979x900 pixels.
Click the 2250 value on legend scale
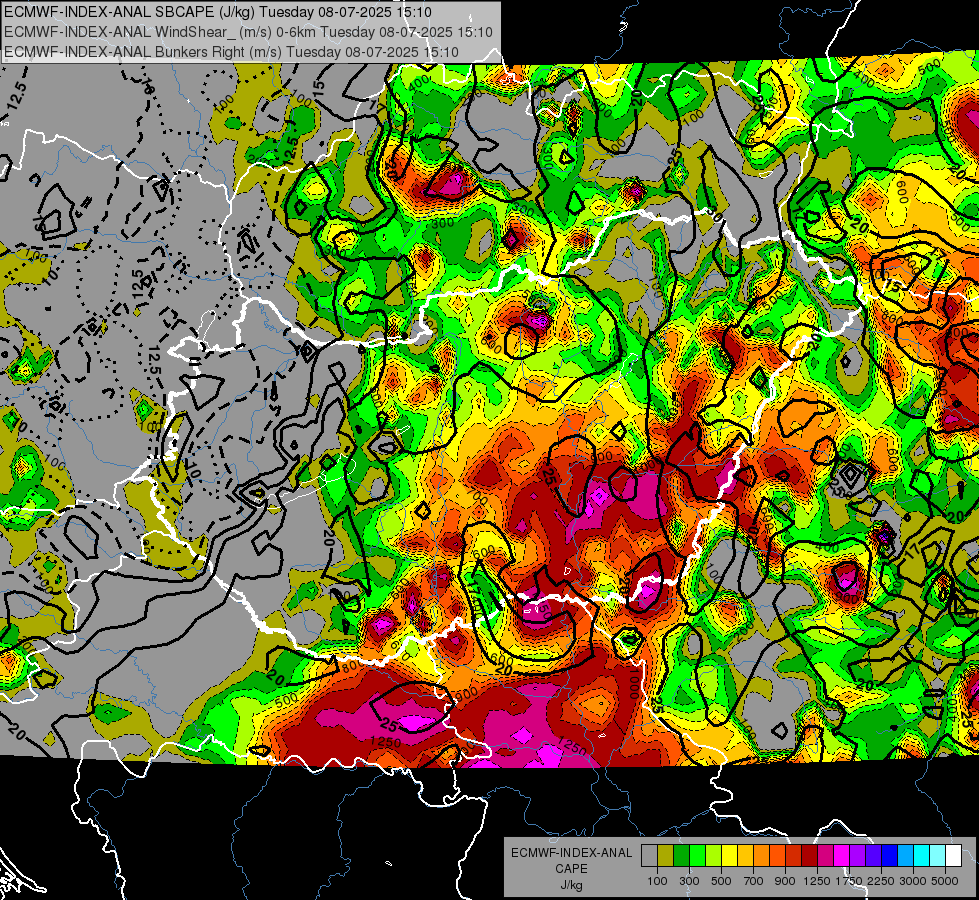(881, 881)
